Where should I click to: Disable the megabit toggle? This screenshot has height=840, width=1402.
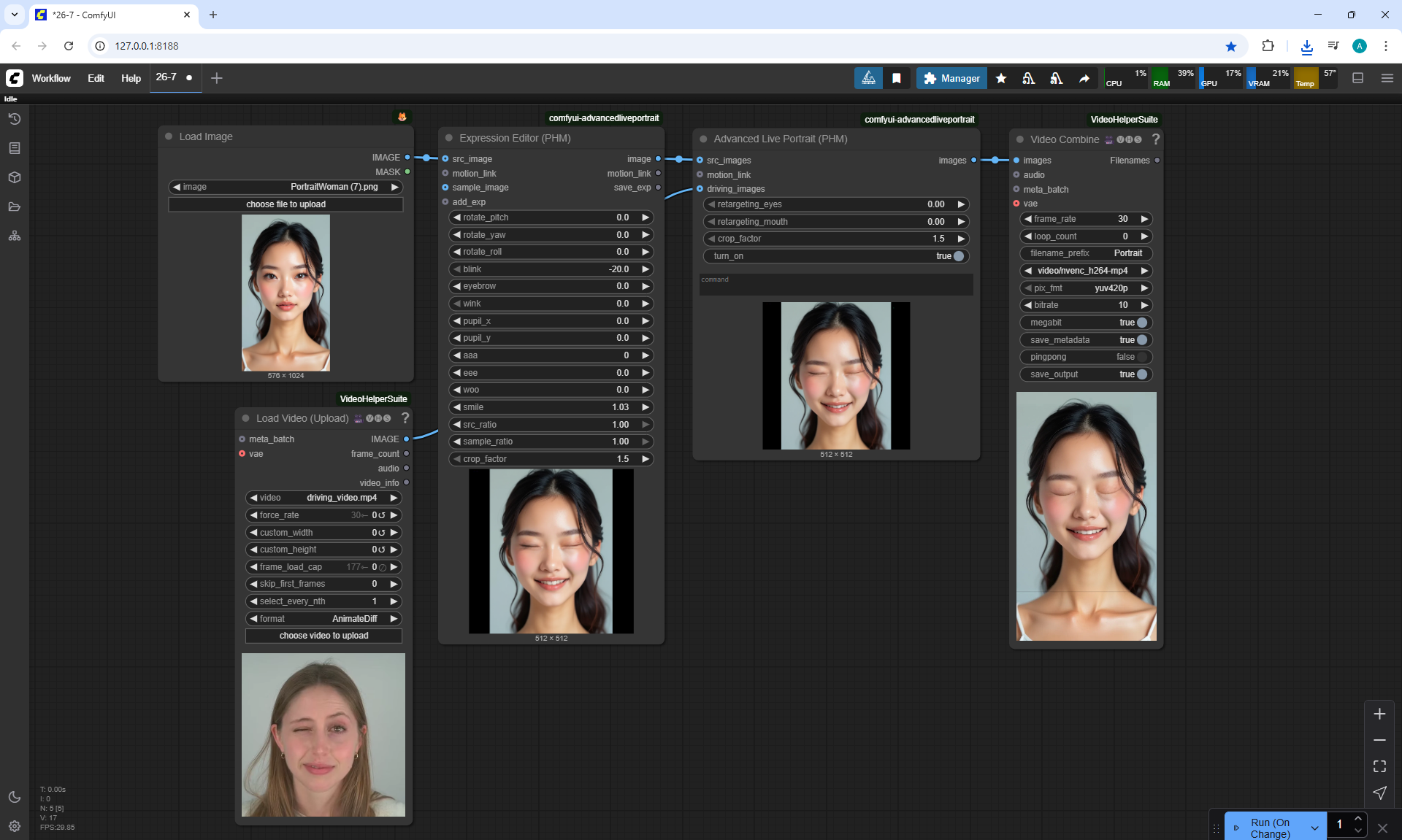click(x=1141, y=323)
